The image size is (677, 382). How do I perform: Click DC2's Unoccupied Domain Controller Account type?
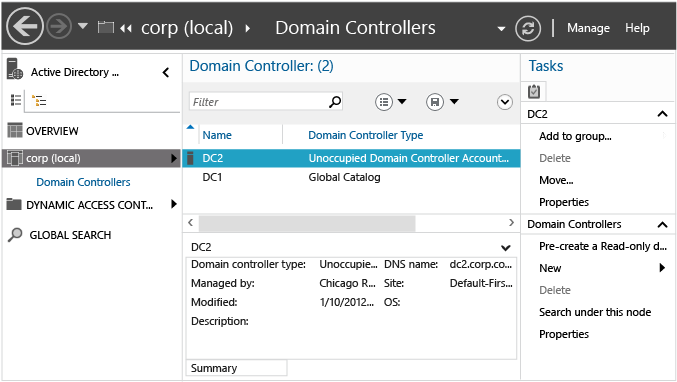(408, 158)
